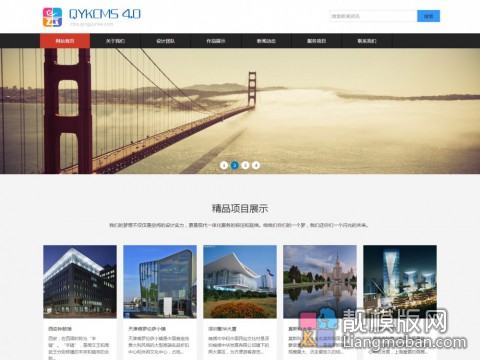Focus the news search input field
Screen dimensions: 480x360
pos(373,16)
